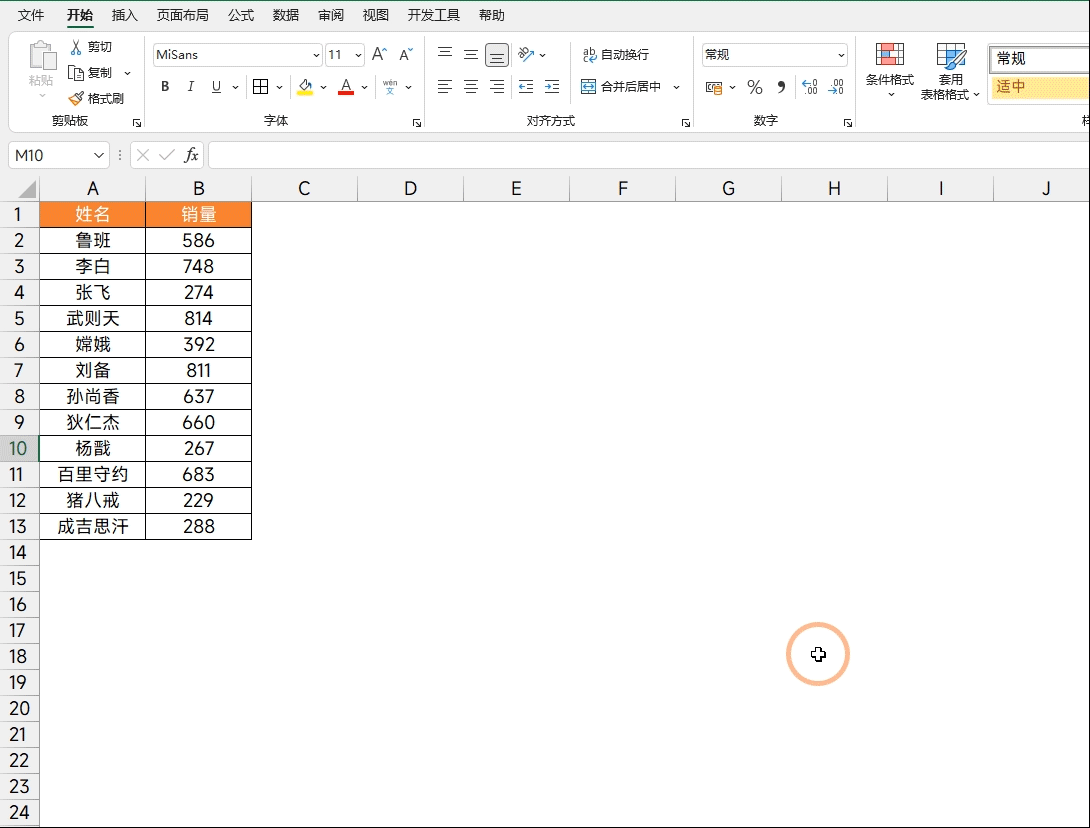Image resolution: width=1090 pixels, height=828 pixels.
Task: Open the MiSans font name dropdown
Action: [316, 55]
